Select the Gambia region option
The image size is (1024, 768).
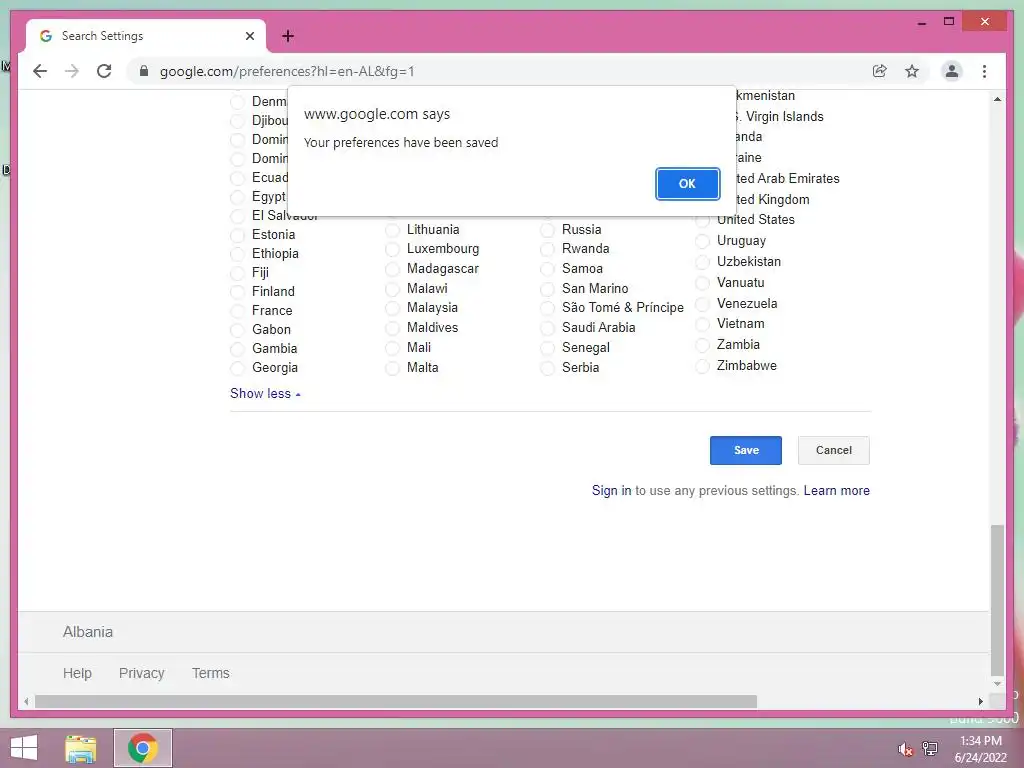coord(238,349)
